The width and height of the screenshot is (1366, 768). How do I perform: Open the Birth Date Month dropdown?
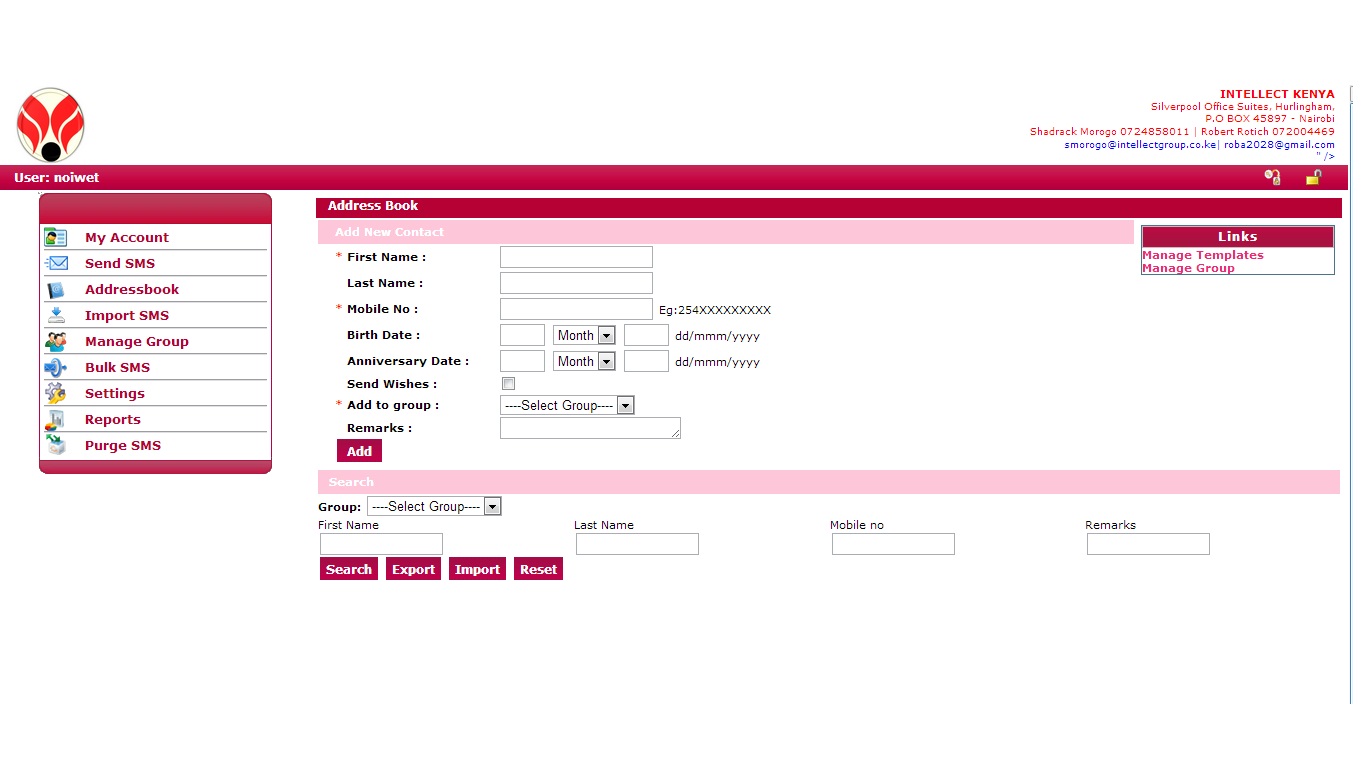(584, 335)
